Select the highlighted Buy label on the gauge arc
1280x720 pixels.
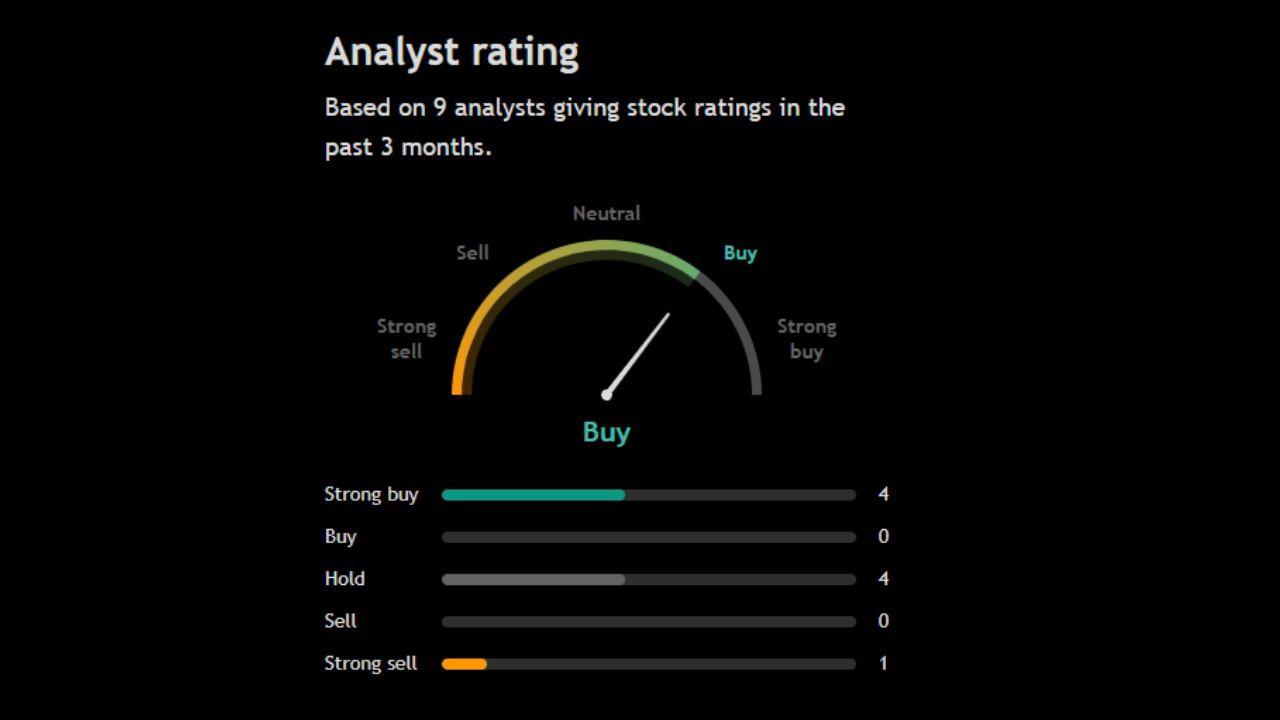(740, 253)
